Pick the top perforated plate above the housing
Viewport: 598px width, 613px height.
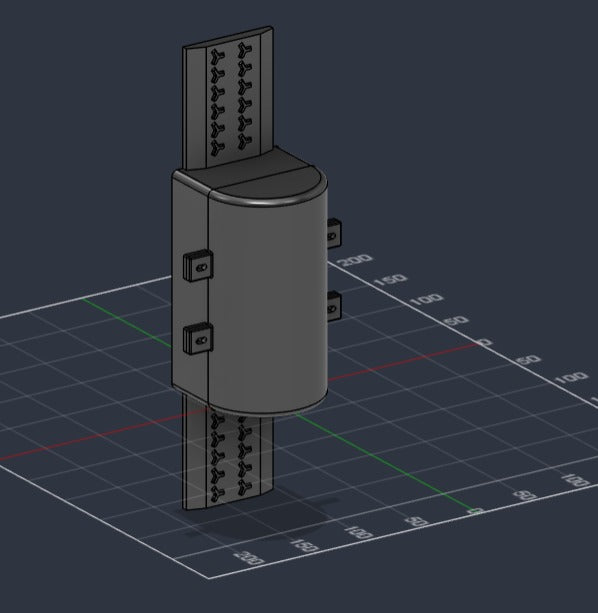pos(228,100)
